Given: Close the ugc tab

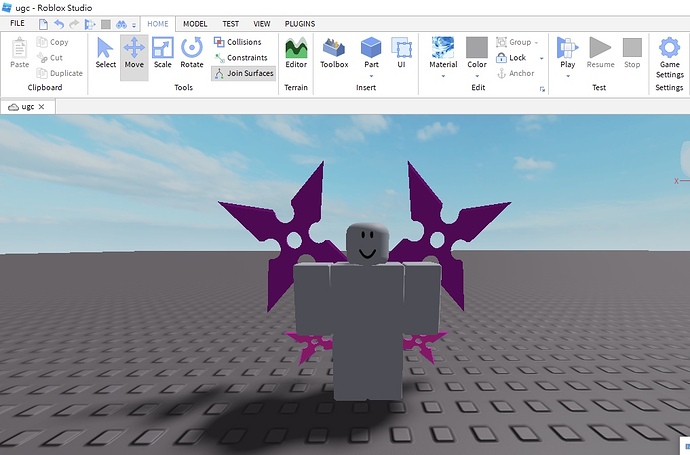Looking at the screenshot, I should [42, 106].
